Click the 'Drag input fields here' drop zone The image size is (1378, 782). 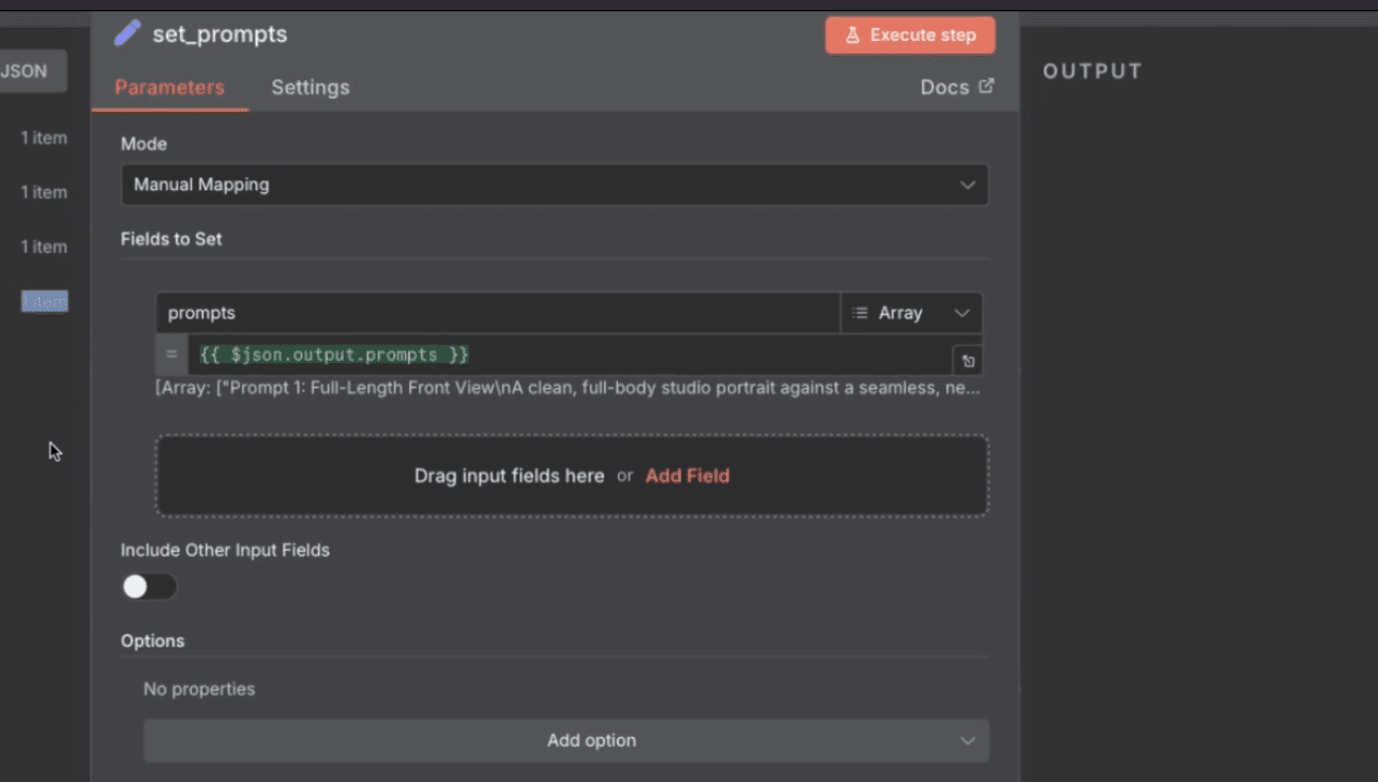coord(510,476)
